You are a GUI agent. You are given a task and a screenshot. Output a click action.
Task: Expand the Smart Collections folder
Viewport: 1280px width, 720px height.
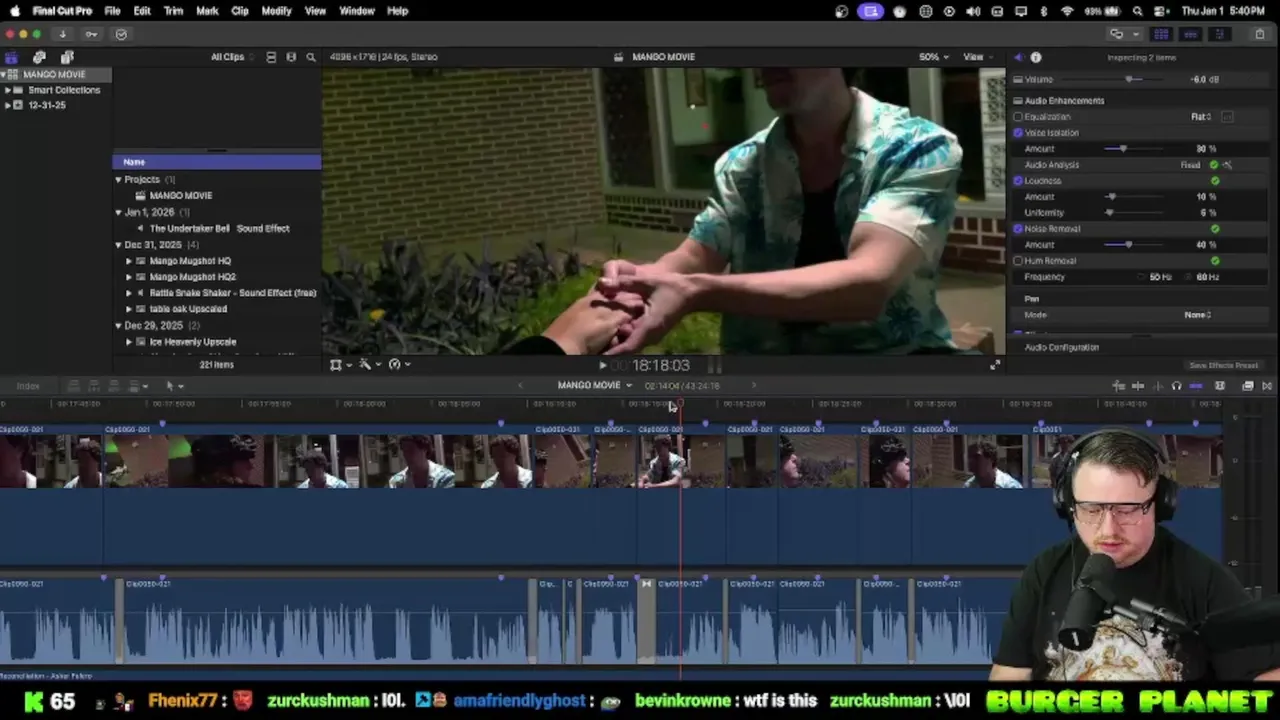click(x=8, y=90)
